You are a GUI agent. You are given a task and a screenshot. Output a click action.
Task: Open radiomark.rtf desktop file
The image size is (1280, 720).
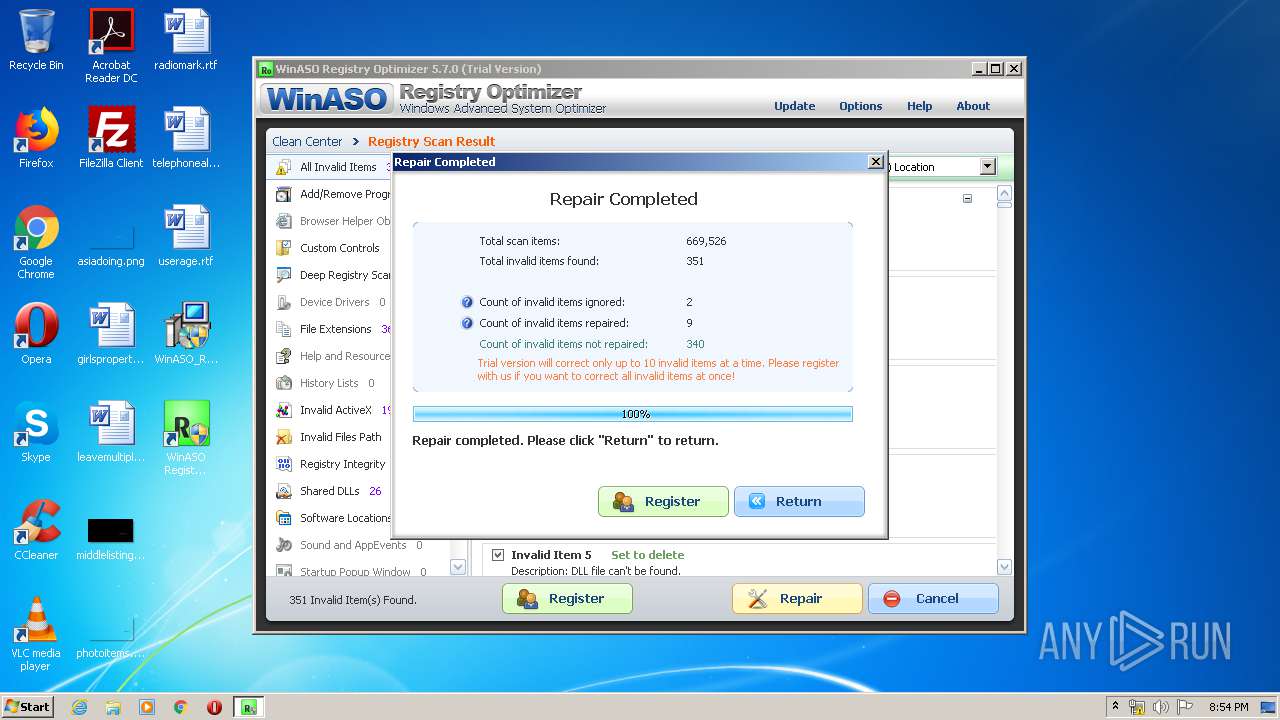coord(186,40)
